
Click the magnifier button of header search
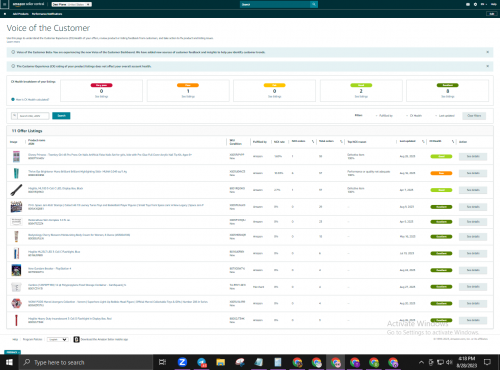coord(314,4)
